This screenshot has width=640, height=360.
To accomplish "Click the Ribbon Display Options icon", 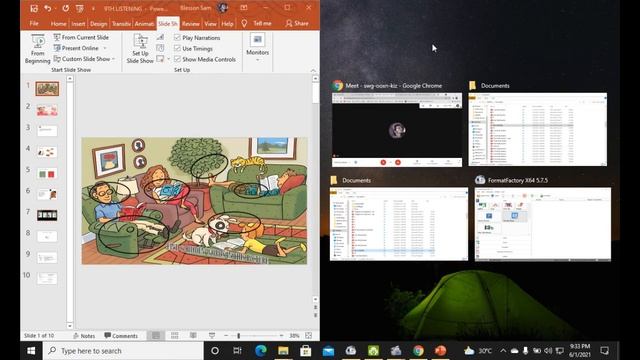I will point(244,8).
